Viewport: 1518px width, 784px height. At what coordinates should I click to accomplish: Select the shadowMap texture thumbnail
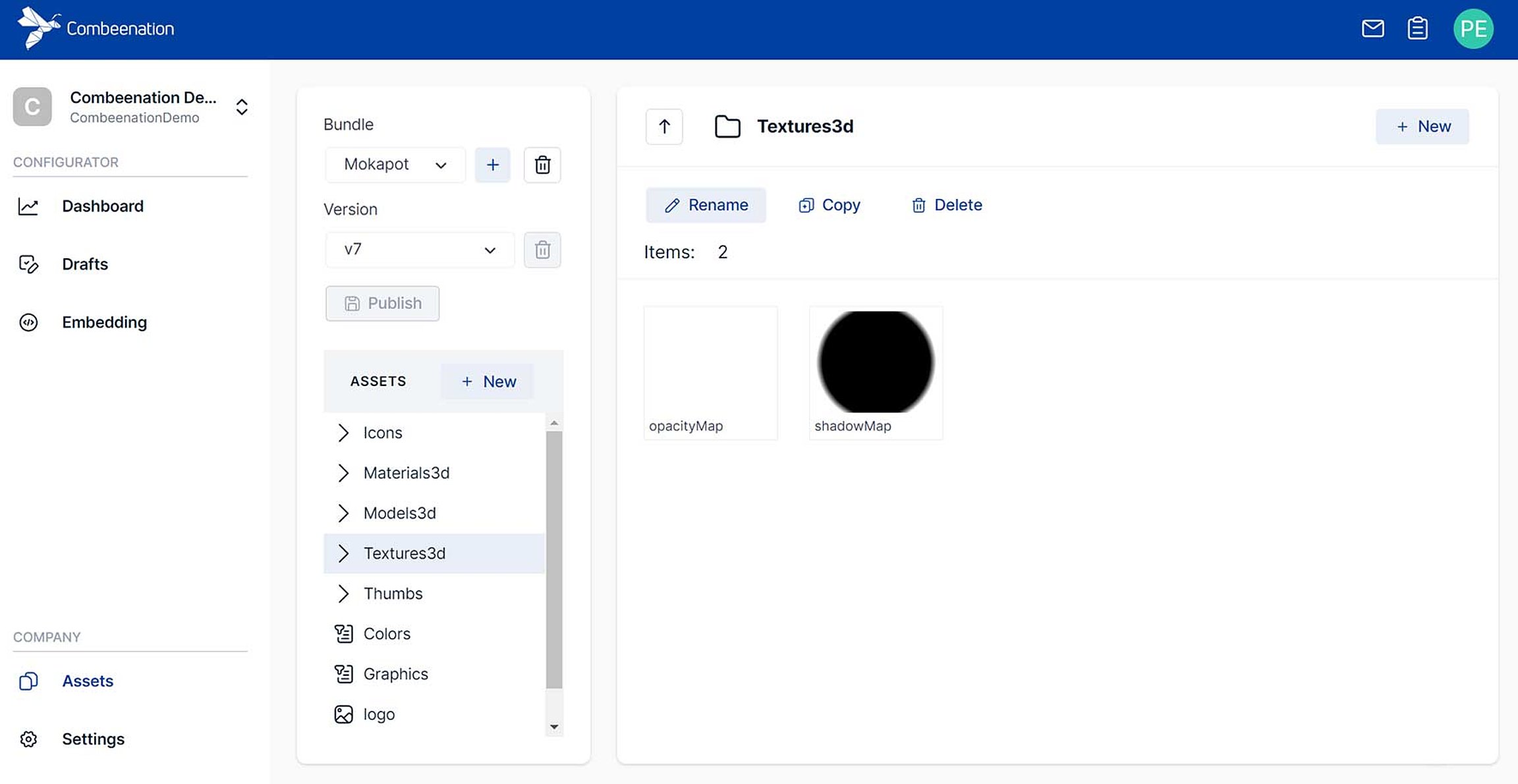pyautogui.click(x=875, y=362)
